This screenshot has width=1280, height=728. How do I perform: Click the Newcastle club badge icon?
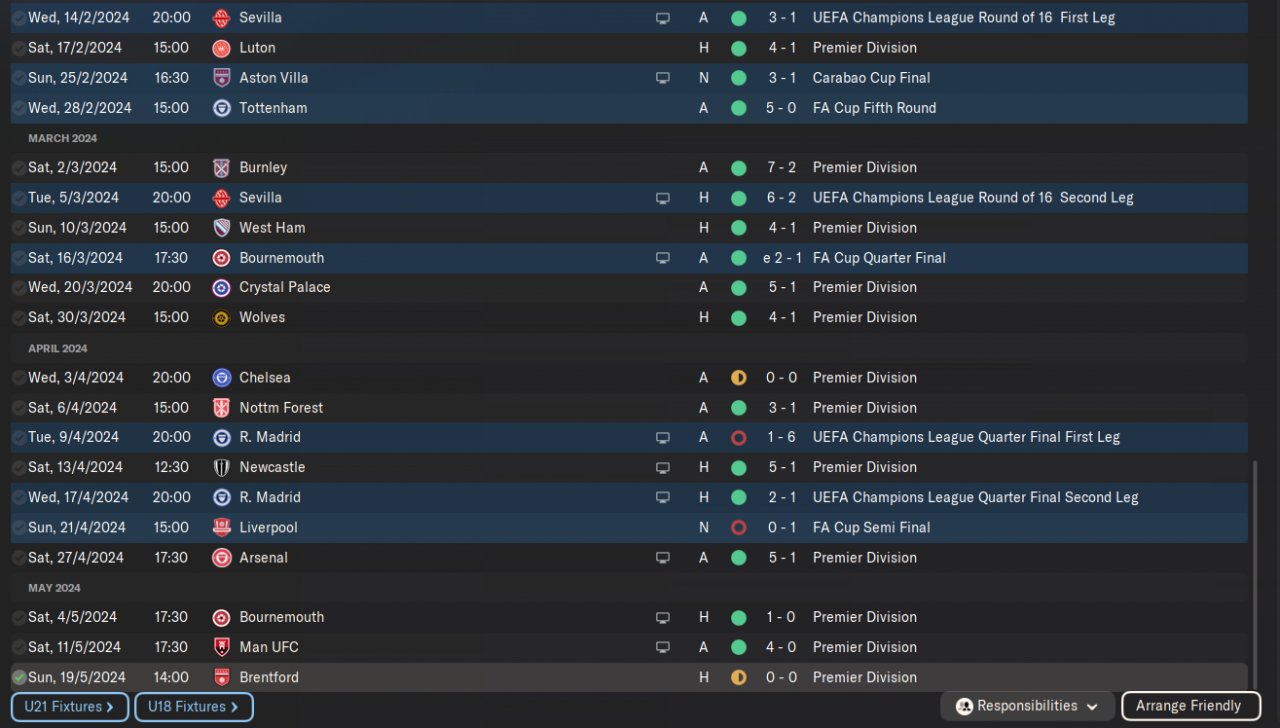point(221,468)
